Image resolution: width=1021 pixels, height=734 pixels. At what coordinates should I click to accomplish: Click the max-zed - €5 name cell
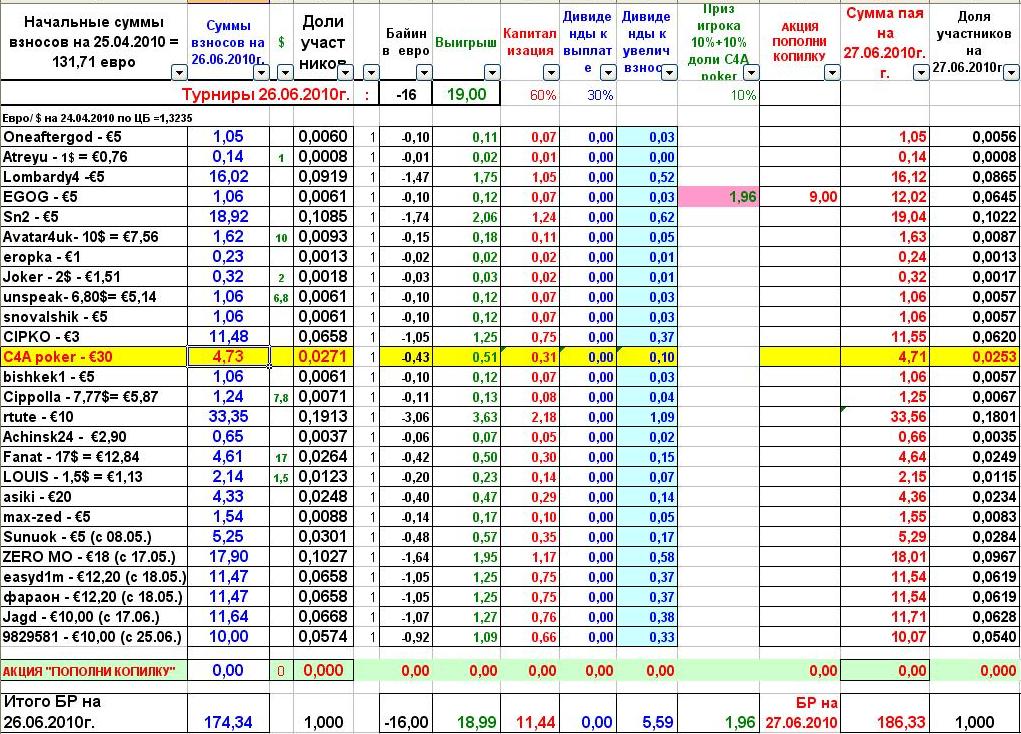[x=94, y=517]
